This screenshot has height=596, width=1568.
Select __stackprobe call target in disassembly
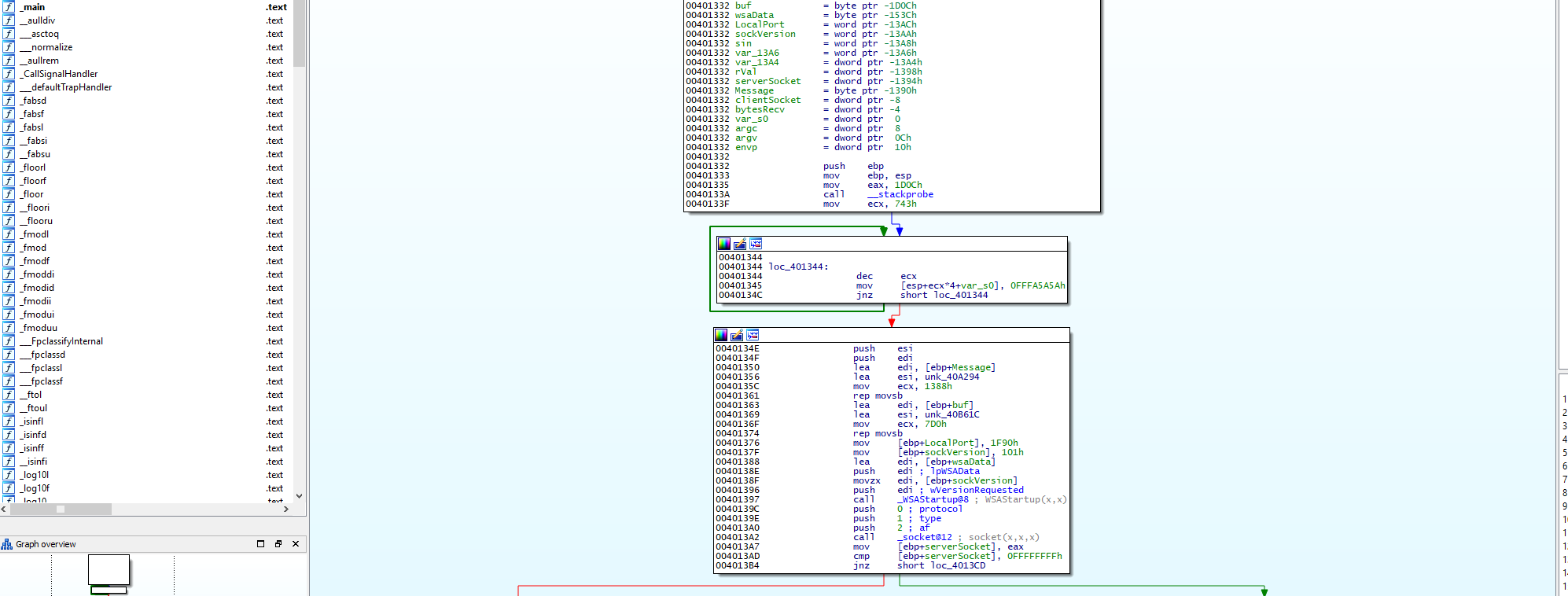[x=900, y=194]
